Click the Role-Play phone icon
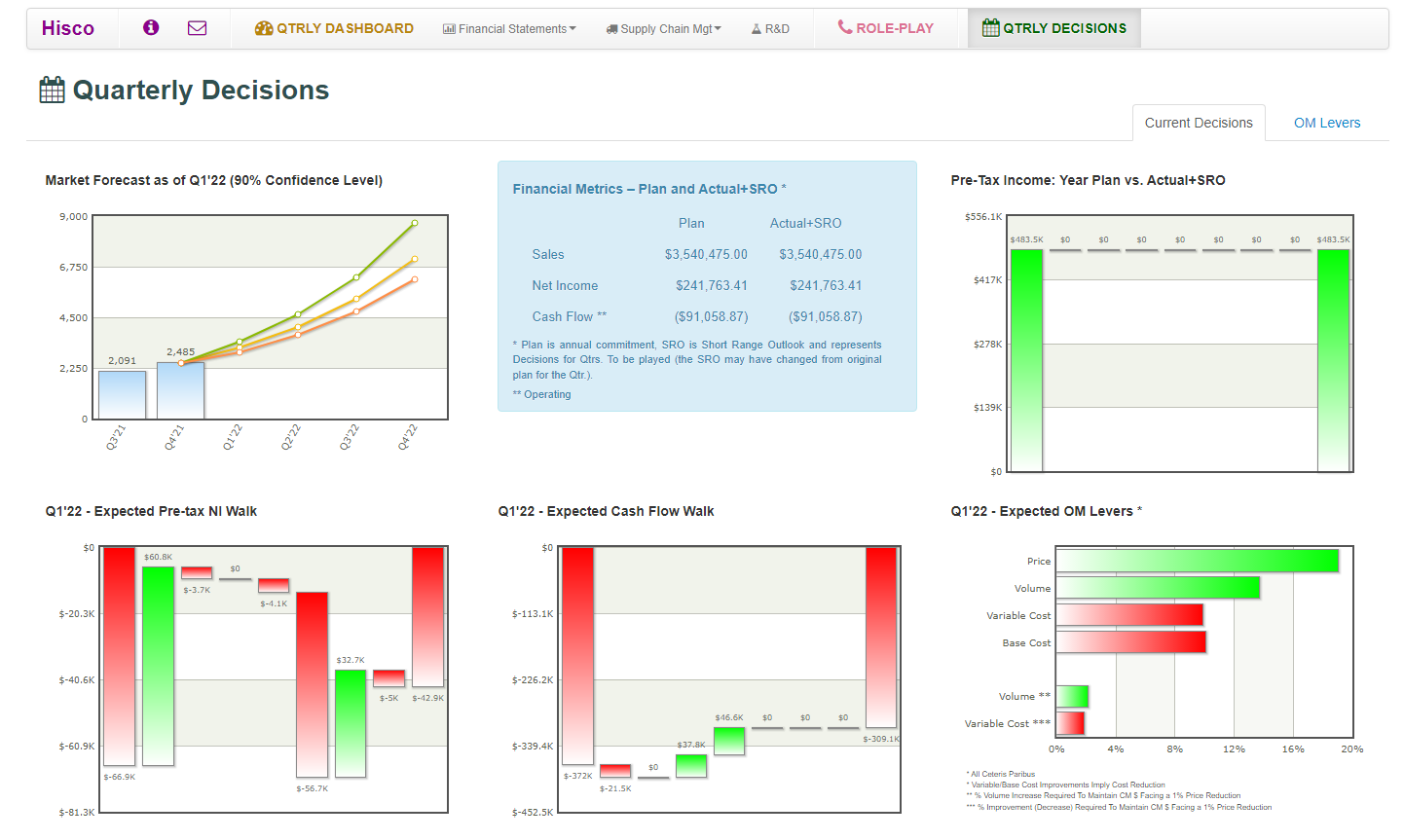The image size is (1404, 840). pyautogui.click(x=845, y=27)
